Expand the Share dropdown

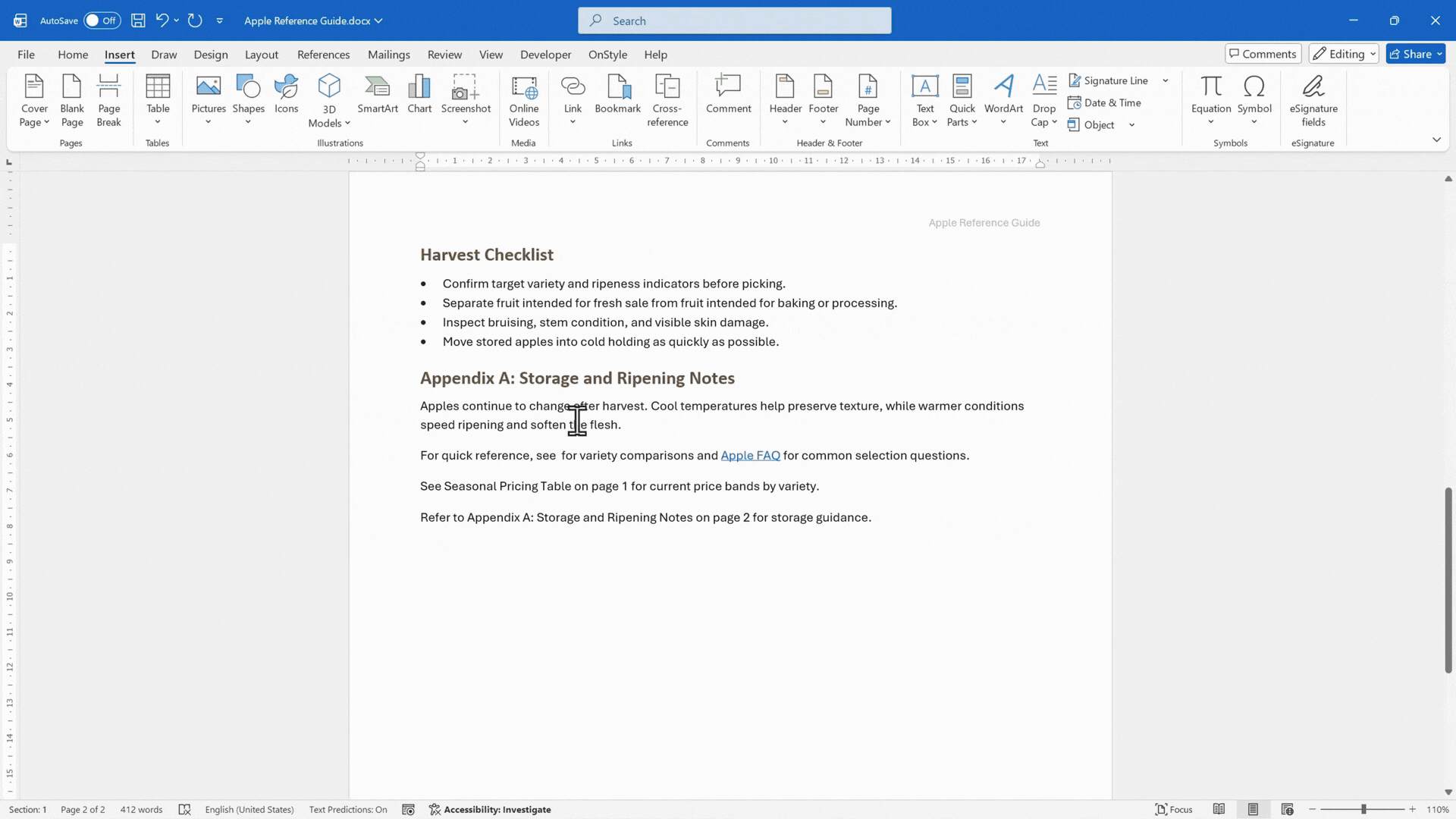point(1439,54)
